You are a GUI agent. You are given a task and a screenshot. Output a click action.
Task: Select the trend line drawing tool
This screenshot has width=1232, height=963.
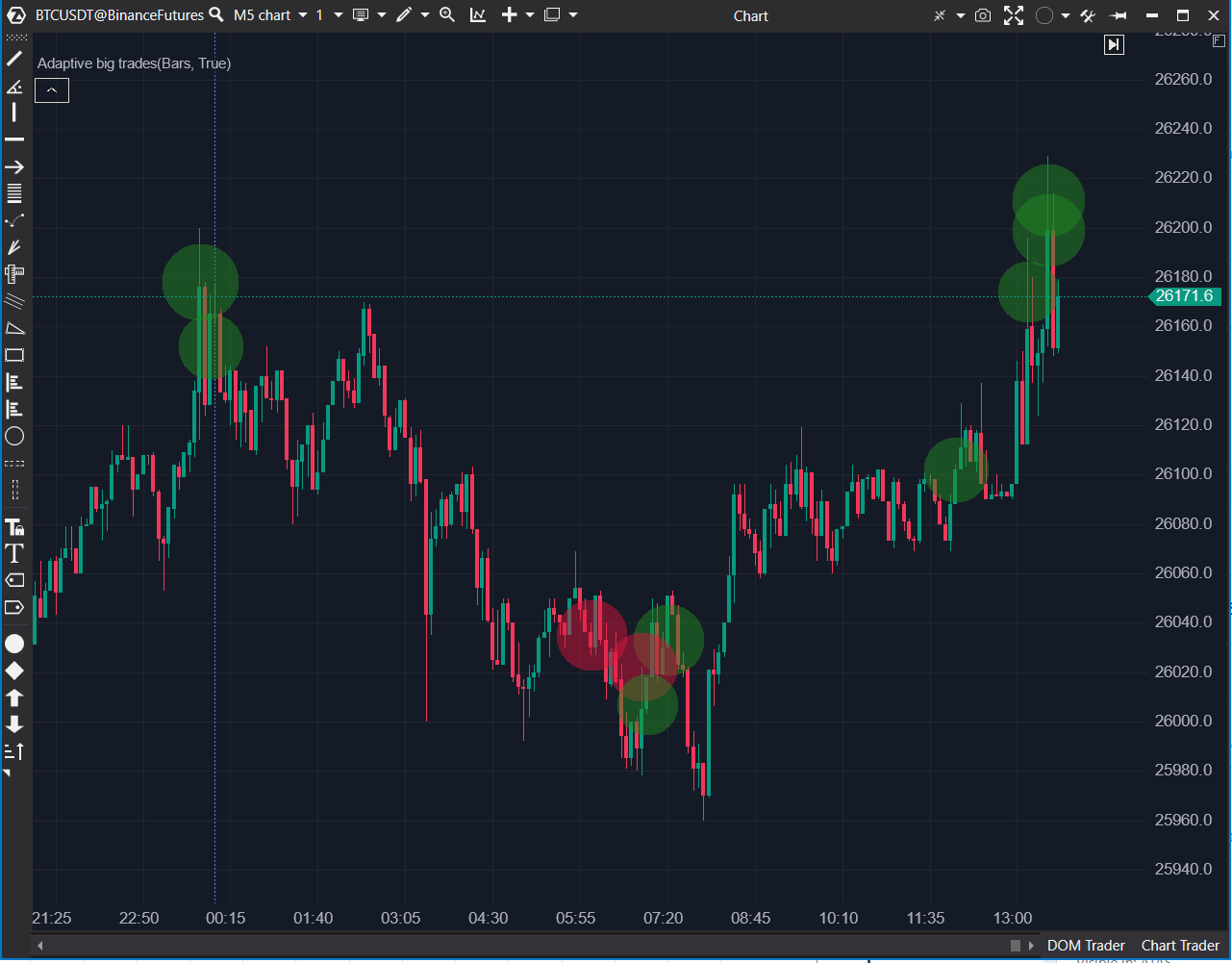click(x=14, y=59)
